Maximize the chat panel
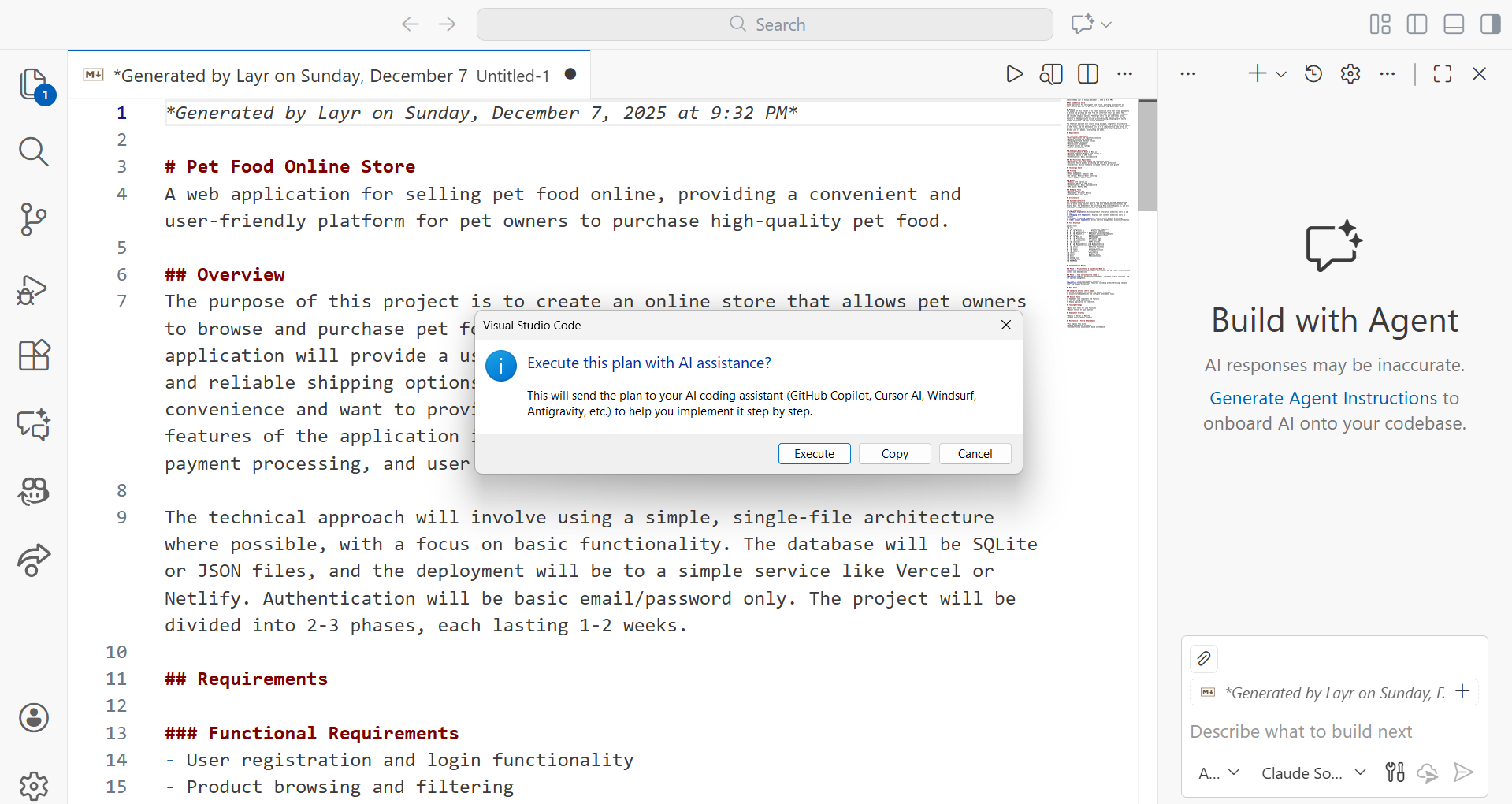Viewport: 1512px width, 804px height. (x=1443, y=74)
